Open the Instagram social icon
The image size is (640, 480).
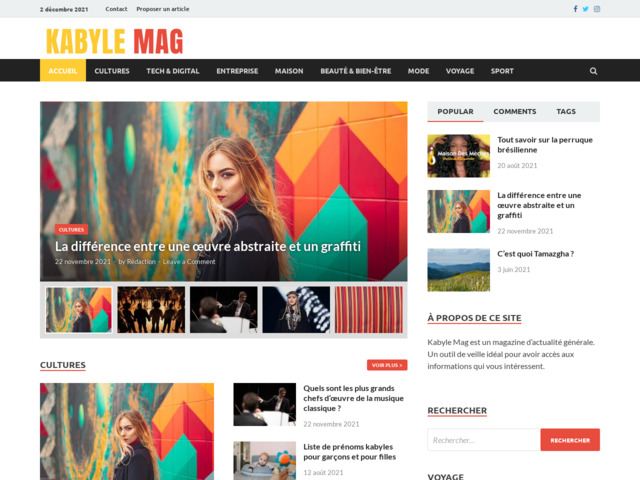(x=597, y=9)
